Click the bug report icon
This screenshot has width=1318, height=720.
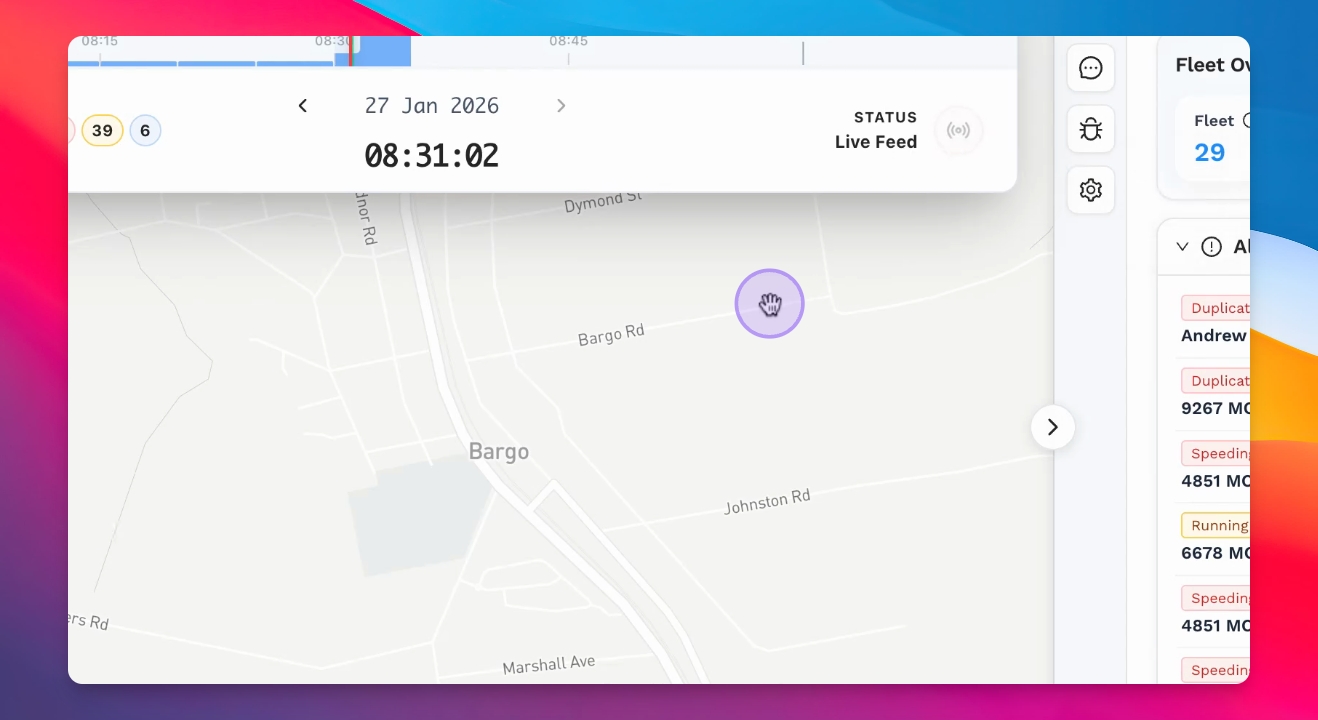(1091, 129)
